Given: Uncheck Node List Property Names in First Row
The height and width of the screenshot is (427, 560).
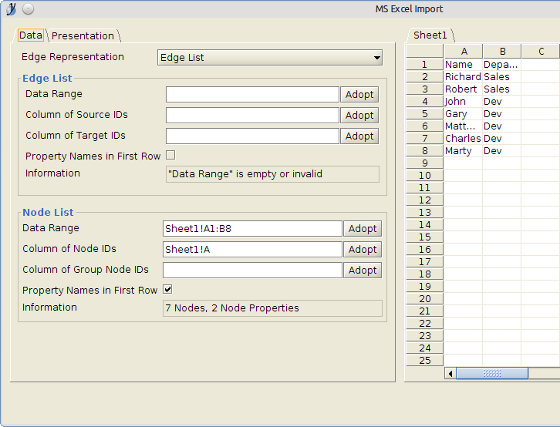Looking at the screenshot, I should [x=168, y=289].
